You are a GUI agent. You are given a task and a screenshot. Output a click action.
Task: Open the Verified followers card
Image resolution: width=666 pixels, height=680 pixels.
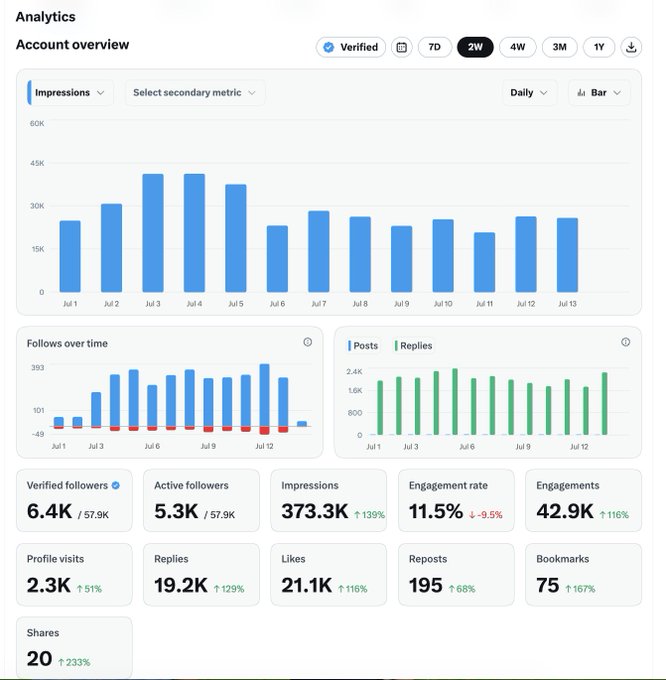[x=74, y=500]
